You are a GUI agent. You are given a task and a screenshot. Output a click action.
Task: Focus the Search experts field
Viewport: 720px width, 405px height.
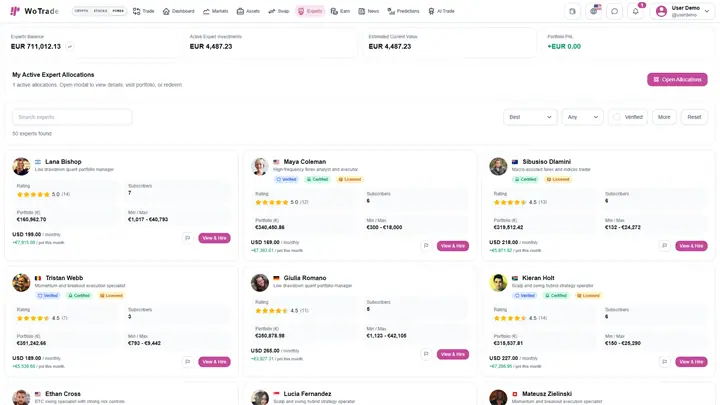(x=72, y=117)
